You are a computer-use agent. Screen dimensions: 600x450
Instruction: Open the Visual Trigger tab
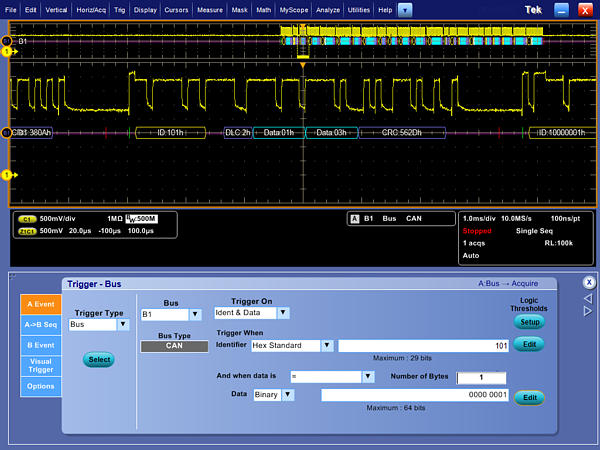(x=40, y=365)
